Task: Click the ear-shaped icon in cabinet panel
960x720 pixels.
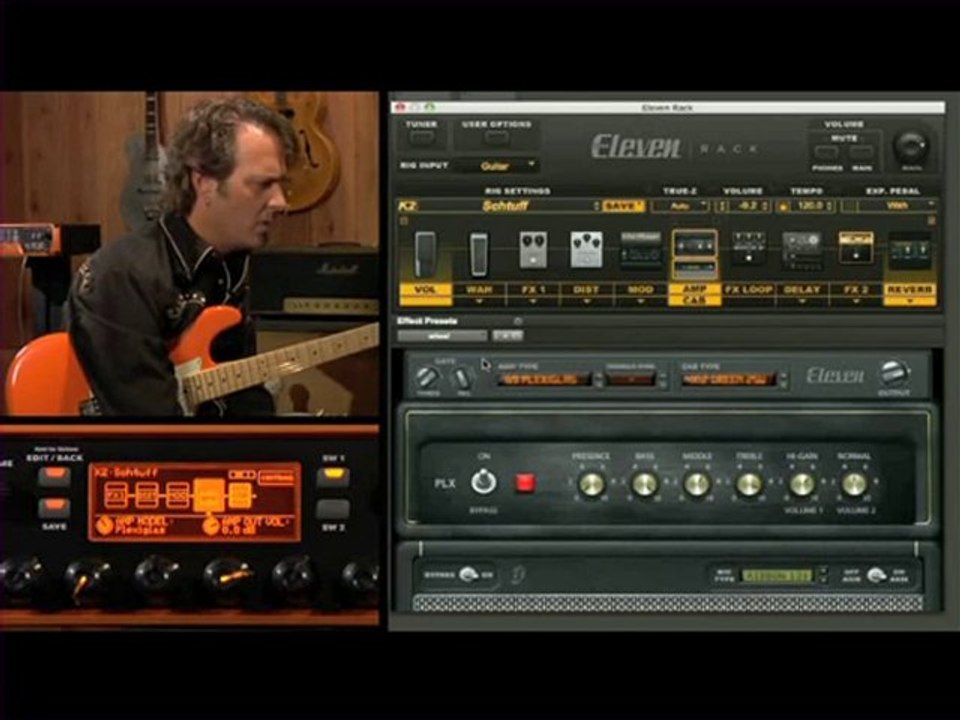Action: pyautogui.click(x=518, y=574)
